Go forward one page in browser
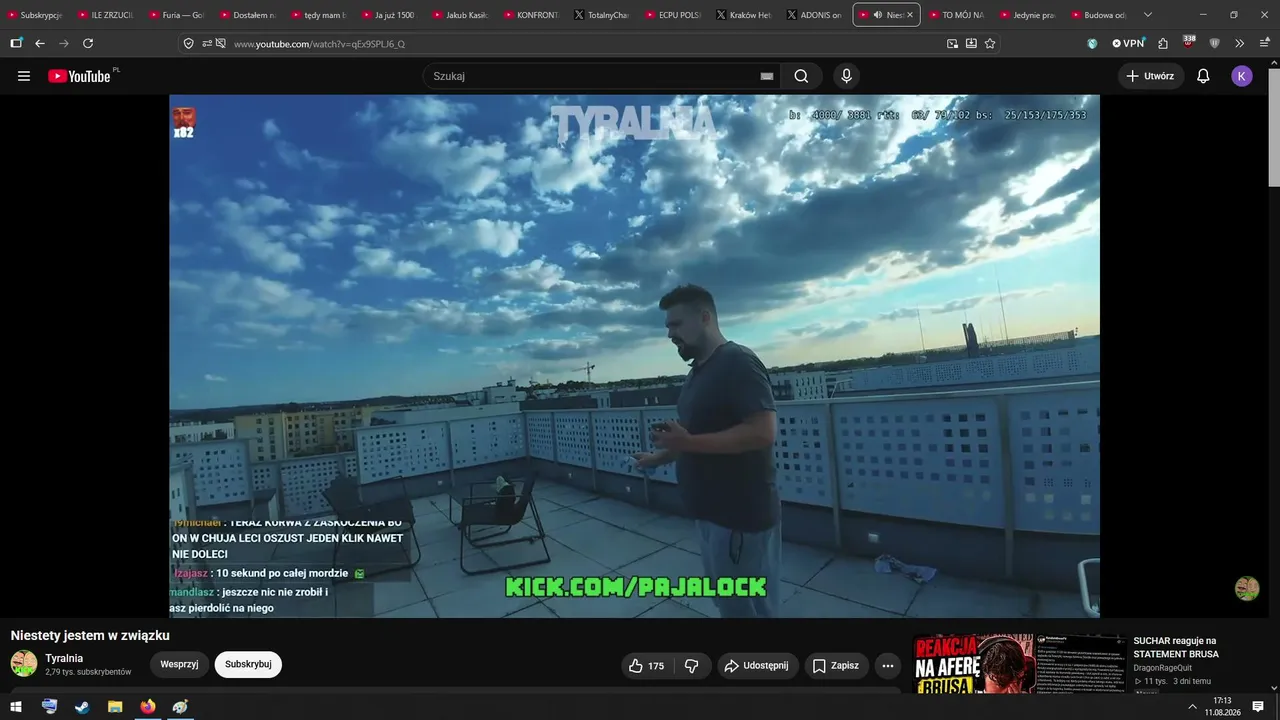1280x720 pixels. [64, 44]
